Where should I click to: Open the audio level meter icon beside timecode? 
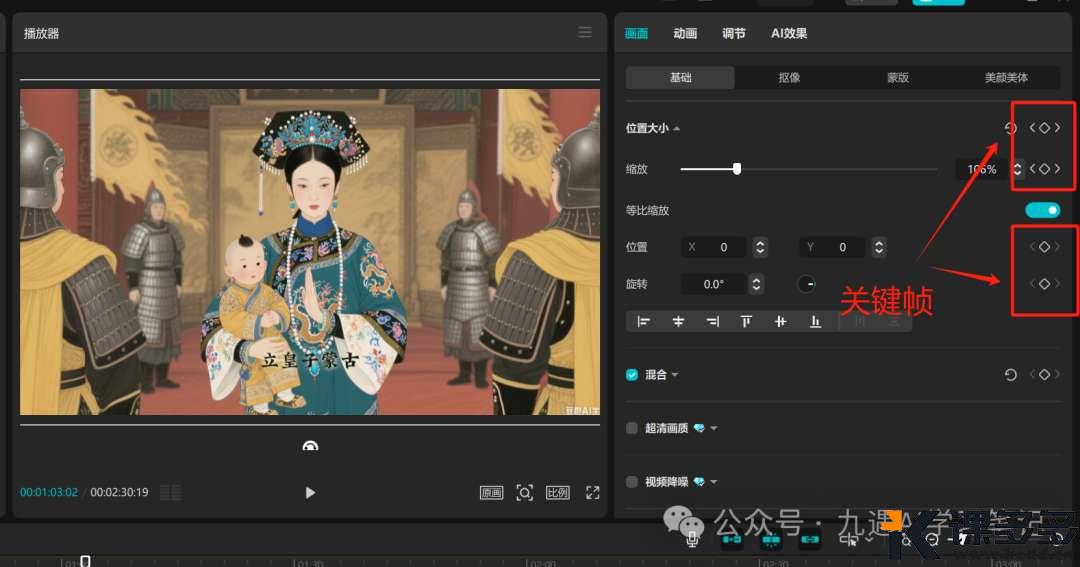171,492
